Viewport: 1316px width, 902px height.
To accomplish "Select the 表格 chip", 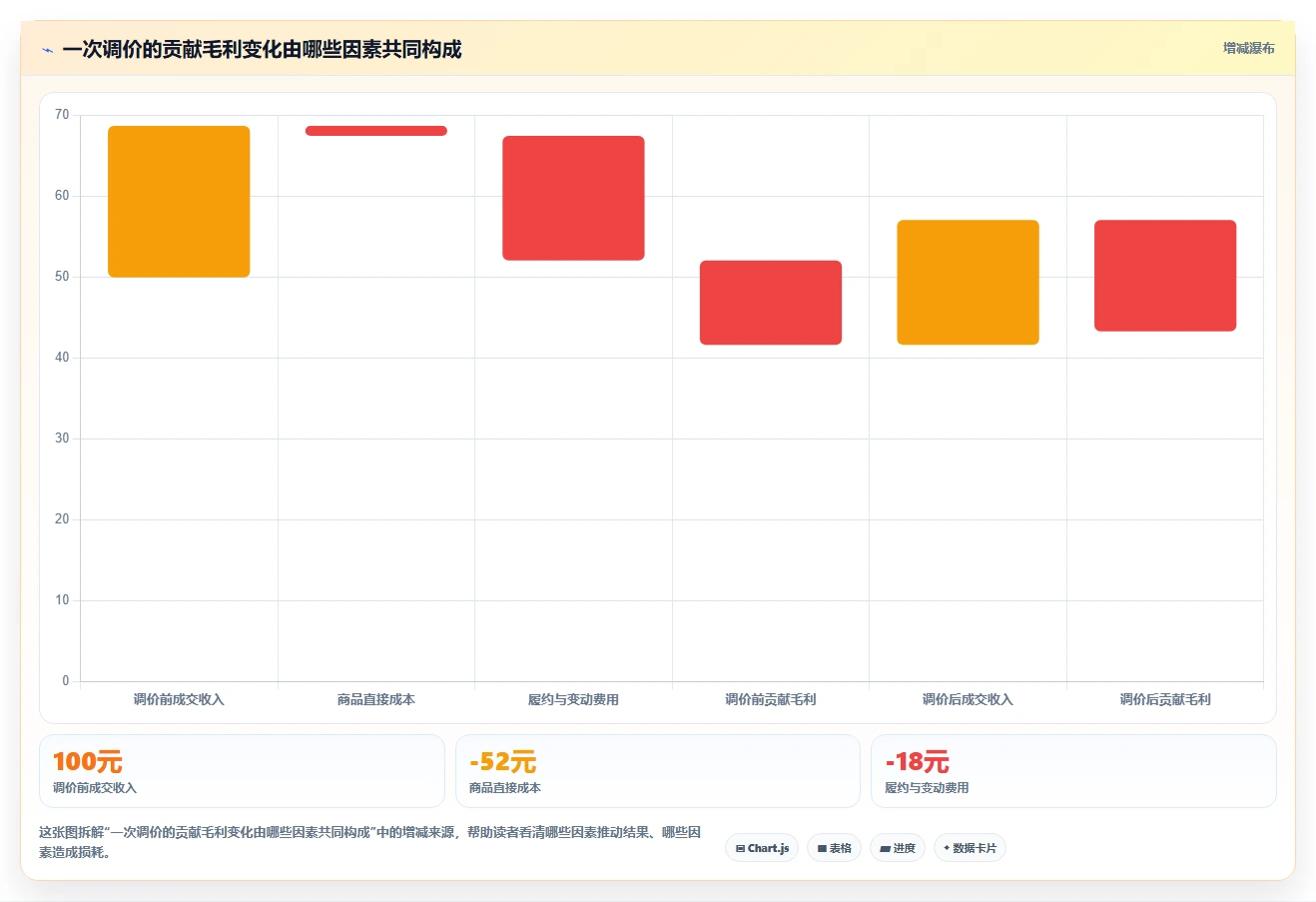I will pos(834,848).
